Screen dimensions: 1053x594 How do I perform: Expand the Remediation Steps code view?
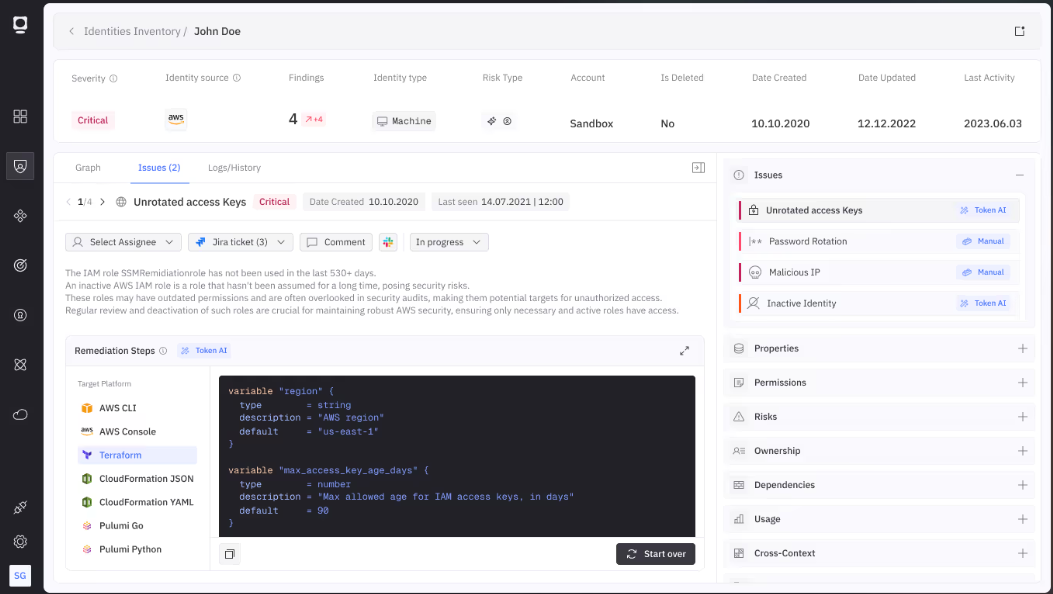(684, 350)
